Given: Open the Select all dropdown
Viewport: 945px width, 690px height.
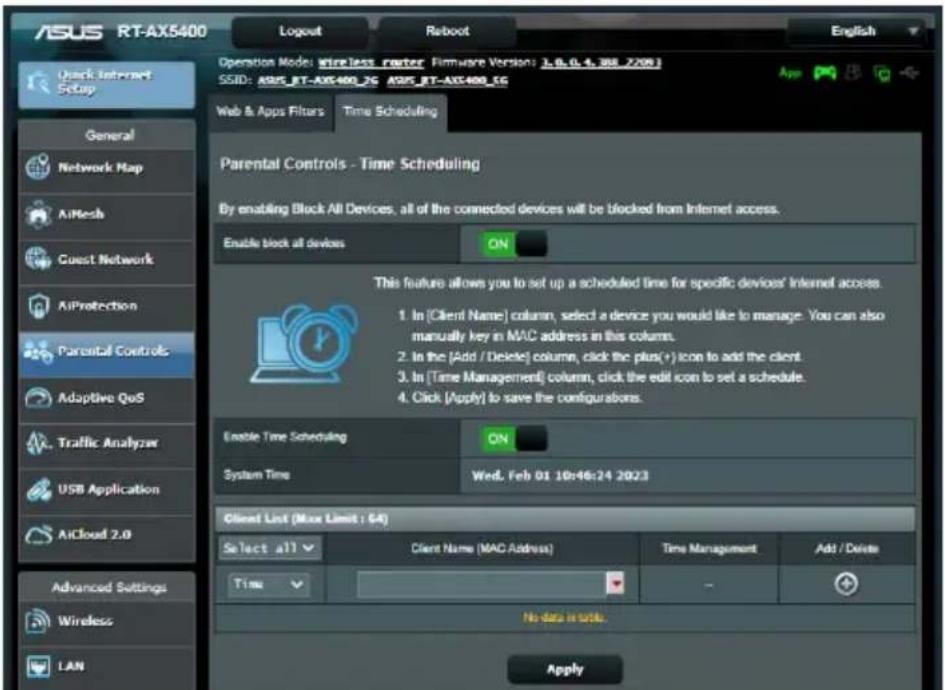Looking at the screenshot, I should (269, 548).
